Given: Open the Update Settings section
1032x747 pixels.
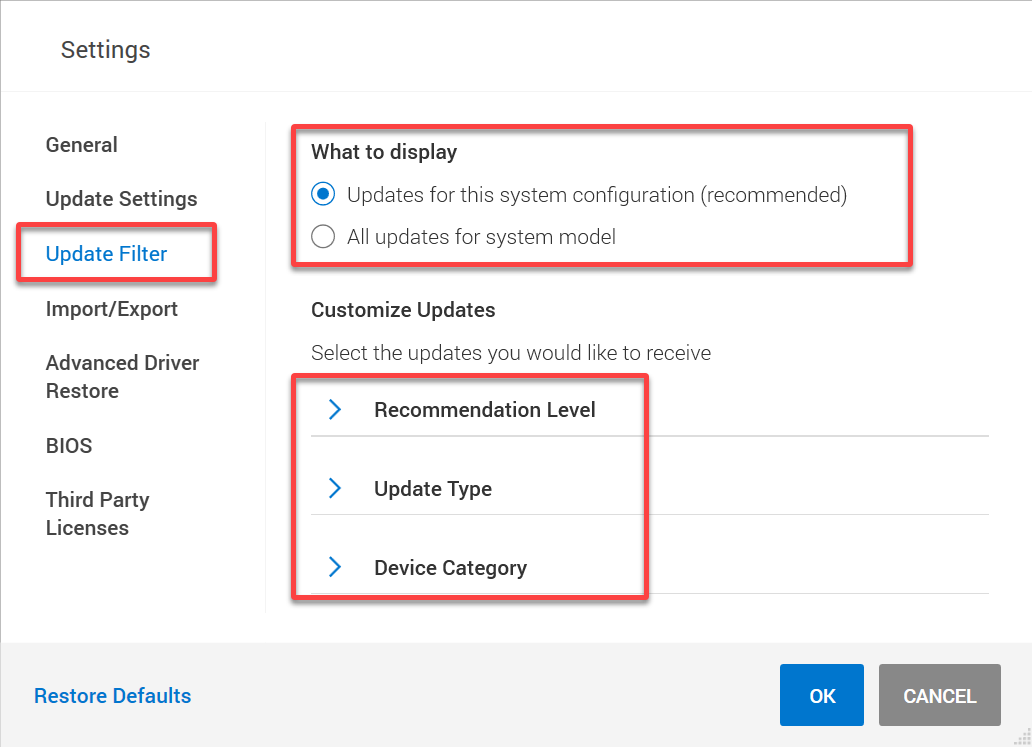Looking at the screenshot, I should click(x=121, y=198).
